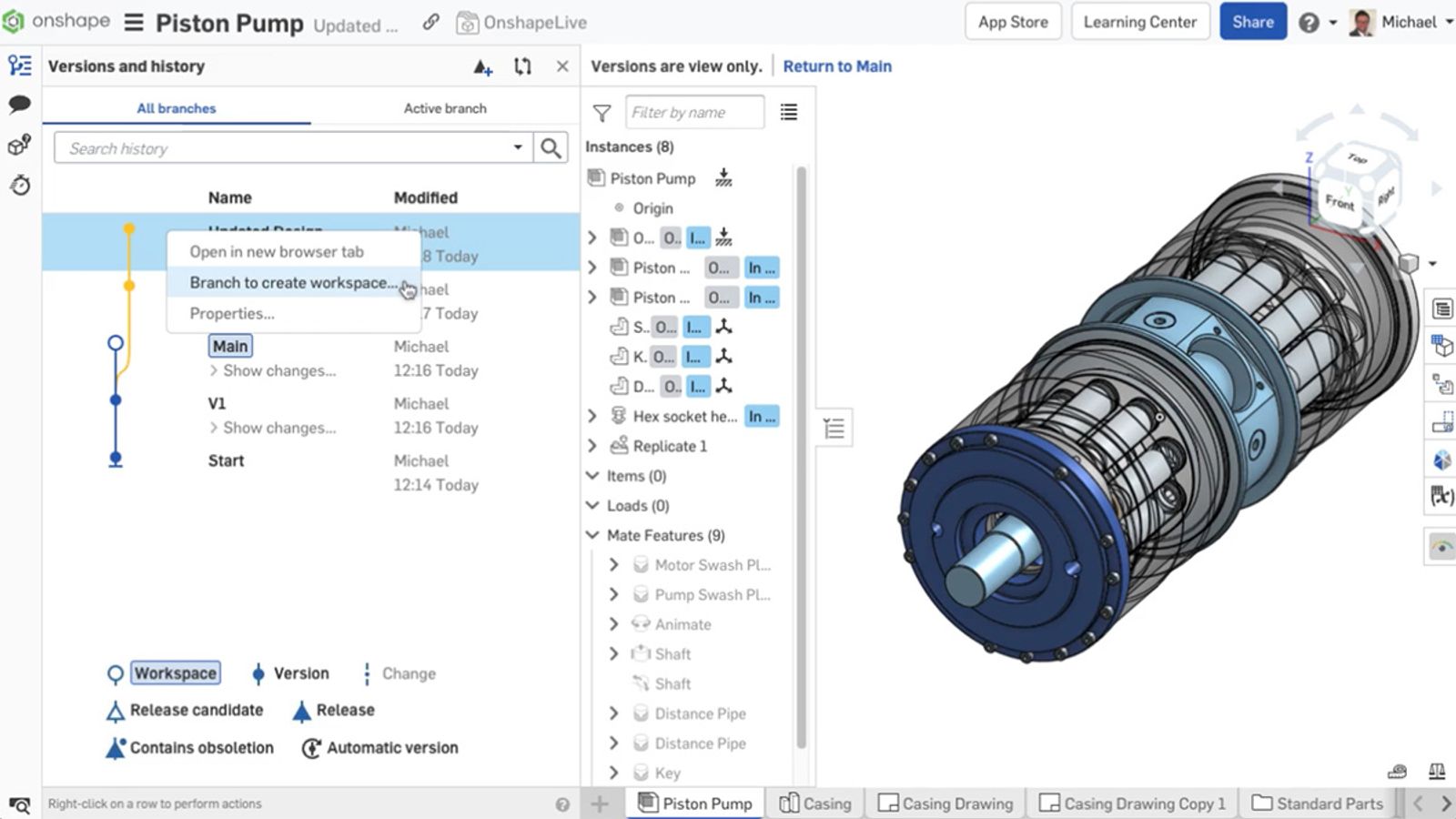This screenshot has width=1456, height=819.
Task: Collapse the Mate Features section
Action: (592, 535)
